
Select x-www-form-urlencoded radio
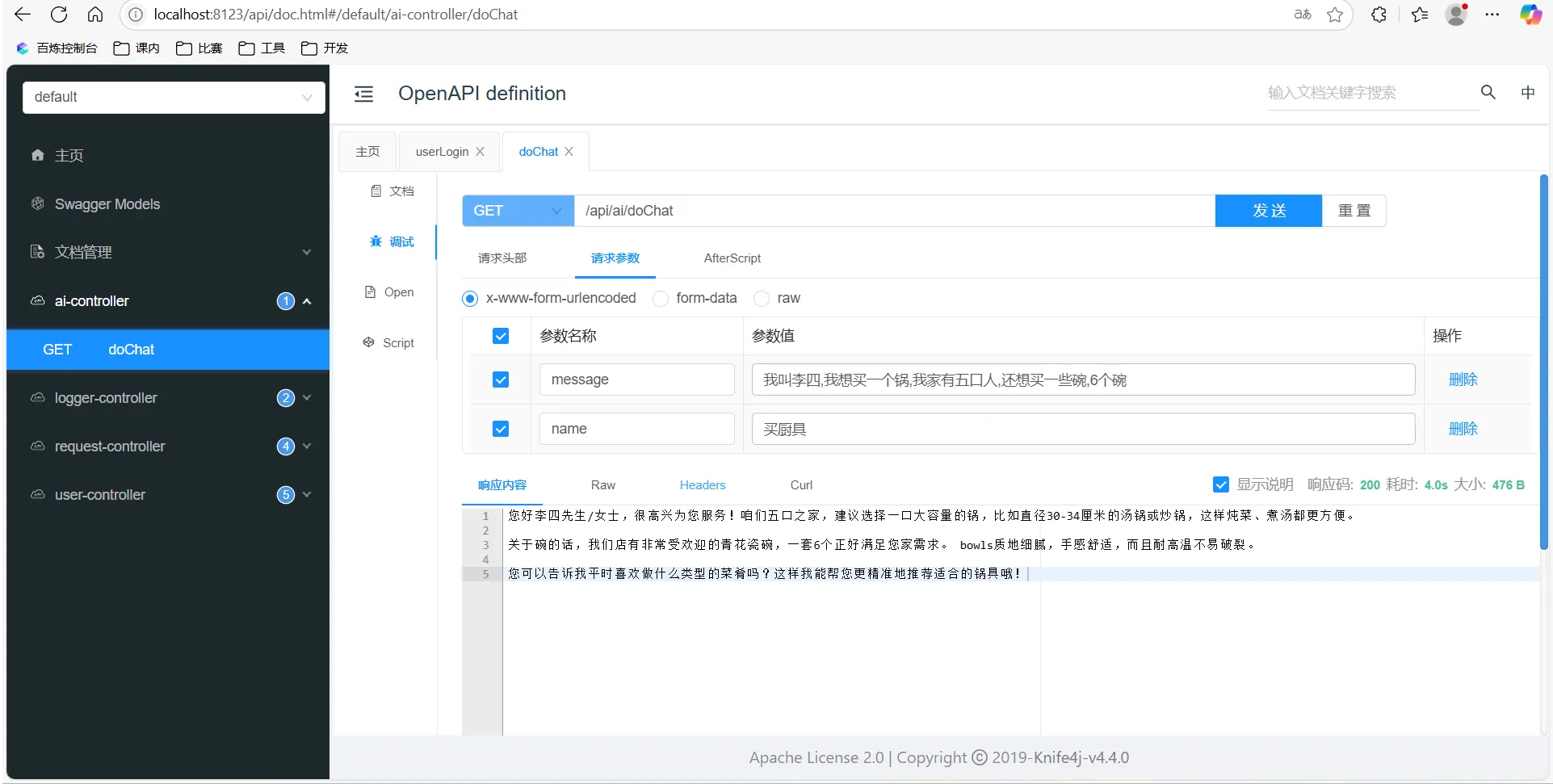(470, 299)
